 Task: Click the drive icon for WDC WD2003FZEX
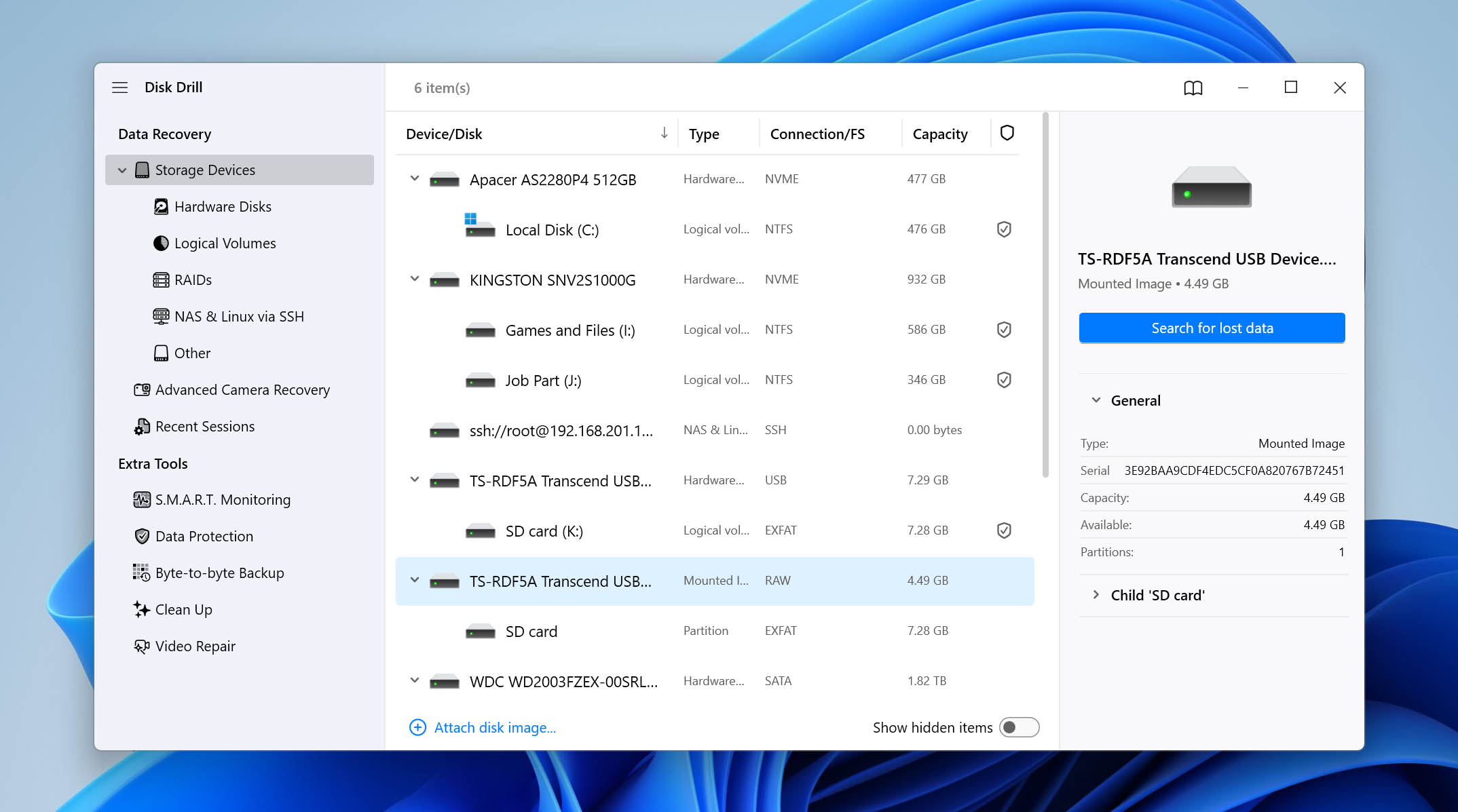click(445, 682)
